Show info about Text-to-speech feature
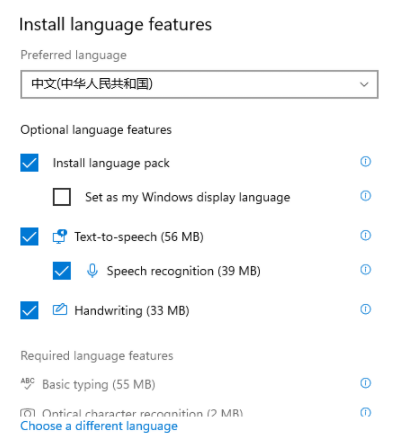 click(x=365, y=235)
